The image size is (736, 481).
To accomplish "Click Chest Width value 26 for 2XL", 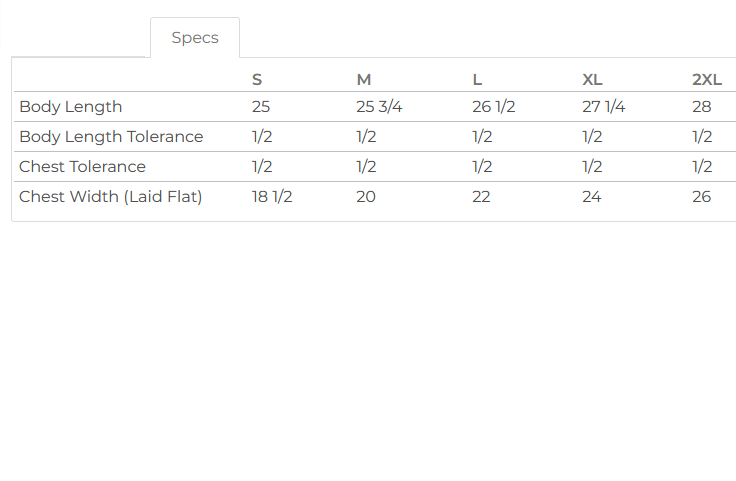I will (702, 197).
